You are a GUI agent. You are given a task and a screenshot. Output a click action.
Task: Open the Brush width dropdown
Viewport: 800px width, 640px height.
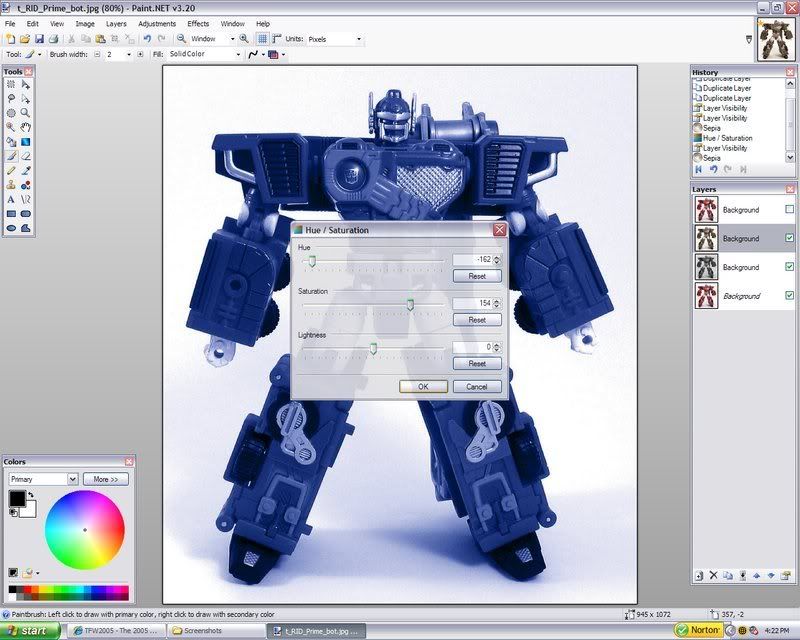(129, 54)
